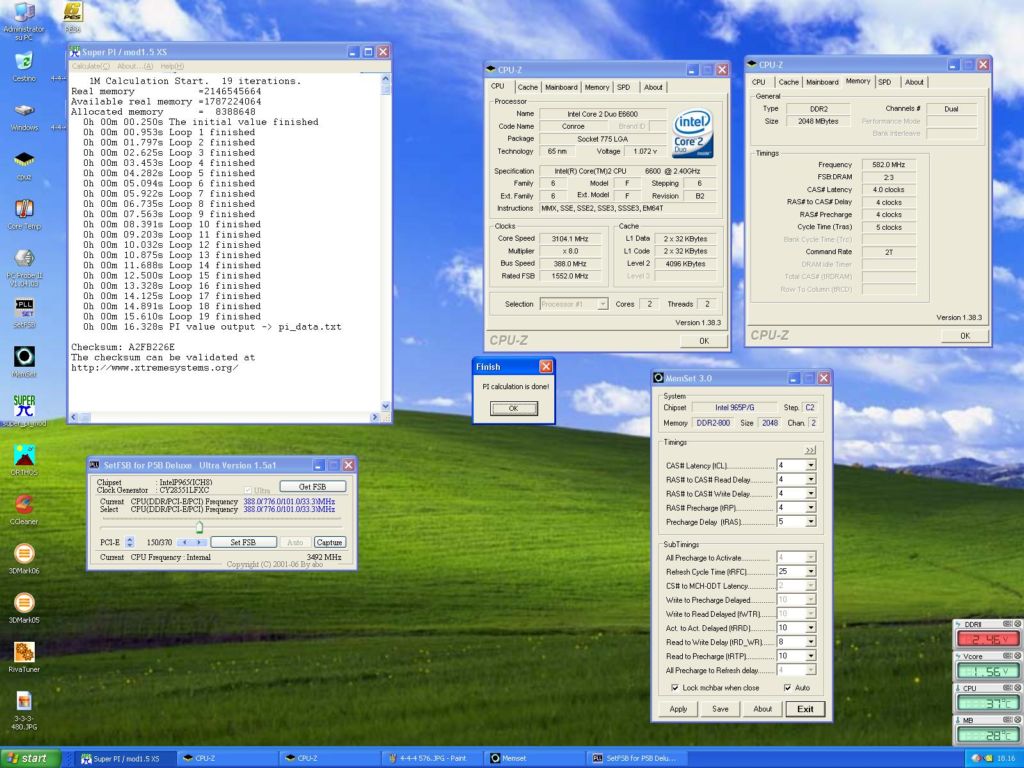
Task: Click About button in MemSet
Action: pos(763,709)
